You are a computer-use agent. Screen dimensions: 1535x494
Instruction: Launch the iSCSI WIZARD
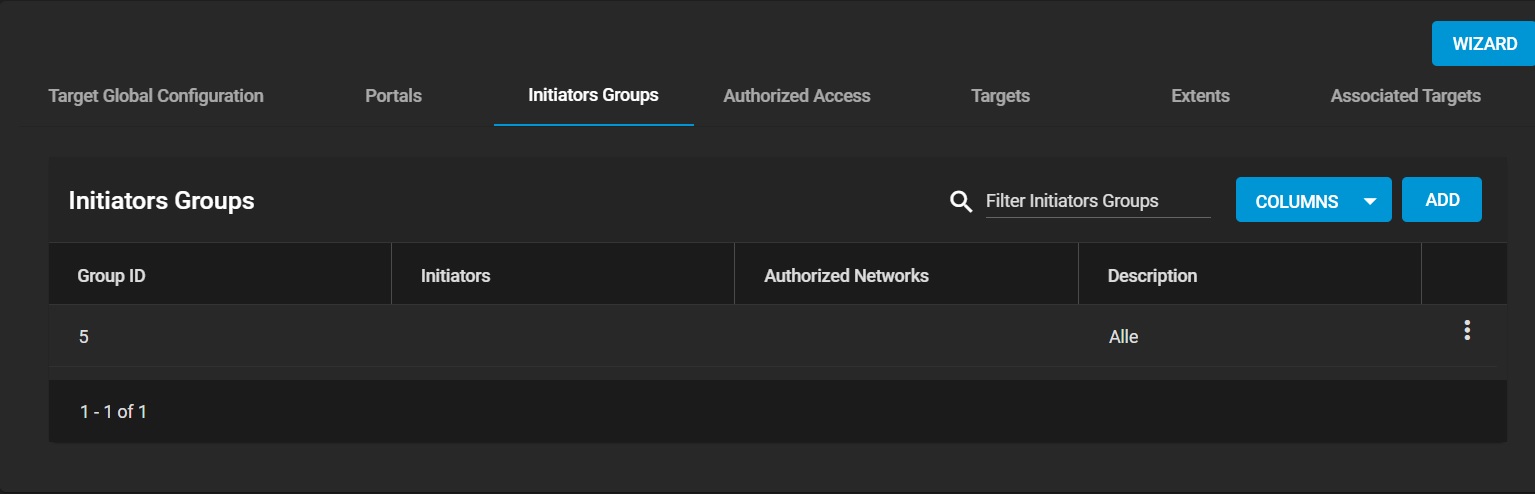1484,44
